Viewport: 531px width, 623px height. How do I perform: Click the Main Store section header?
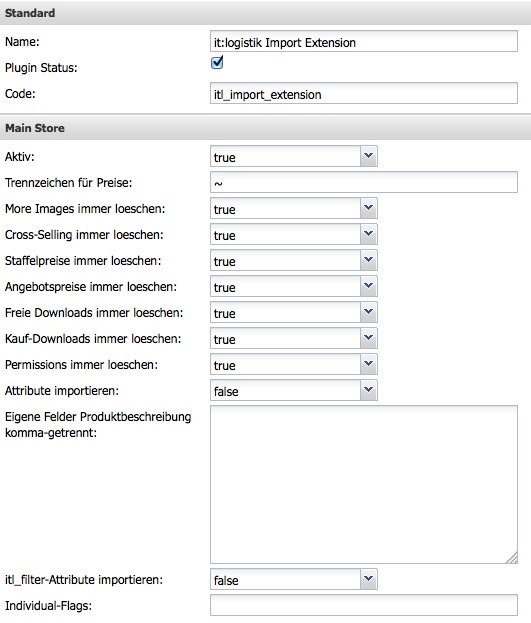pyautogui.click(x=266, y=128)
